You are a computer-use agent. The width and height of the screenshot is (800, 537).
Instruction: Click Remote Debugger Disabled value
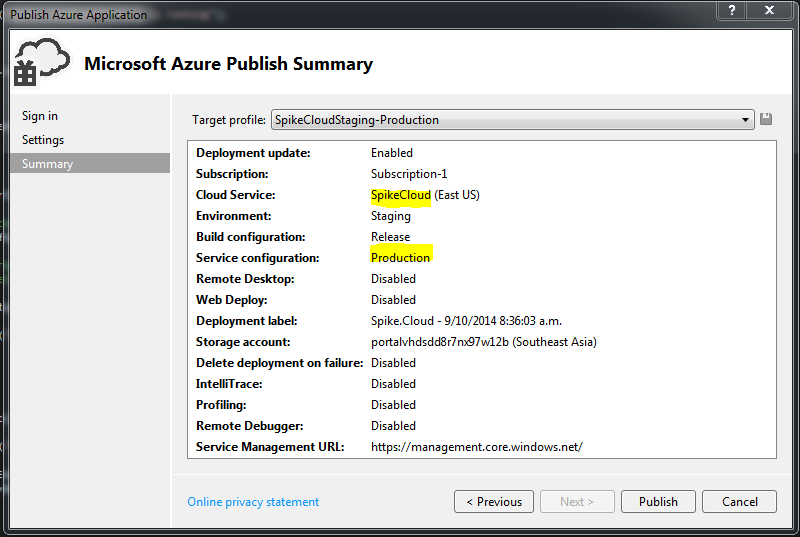(x=393, y=426)
